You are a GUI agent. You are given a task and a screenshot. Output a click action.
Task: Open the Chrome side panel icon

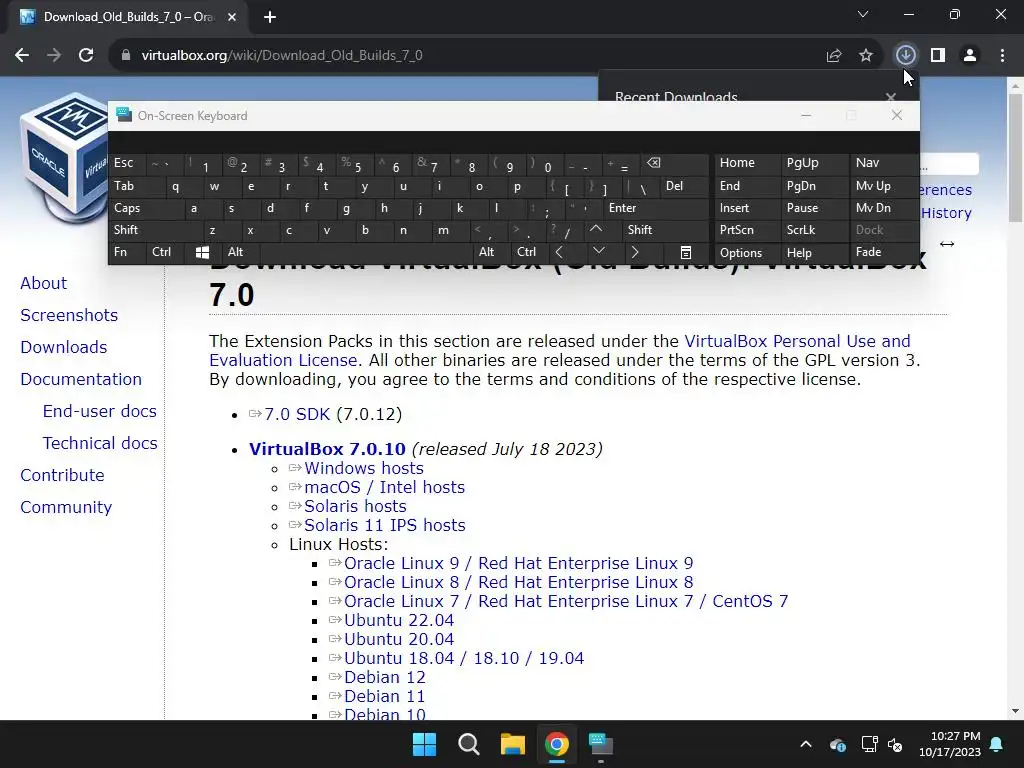point(938,56)
